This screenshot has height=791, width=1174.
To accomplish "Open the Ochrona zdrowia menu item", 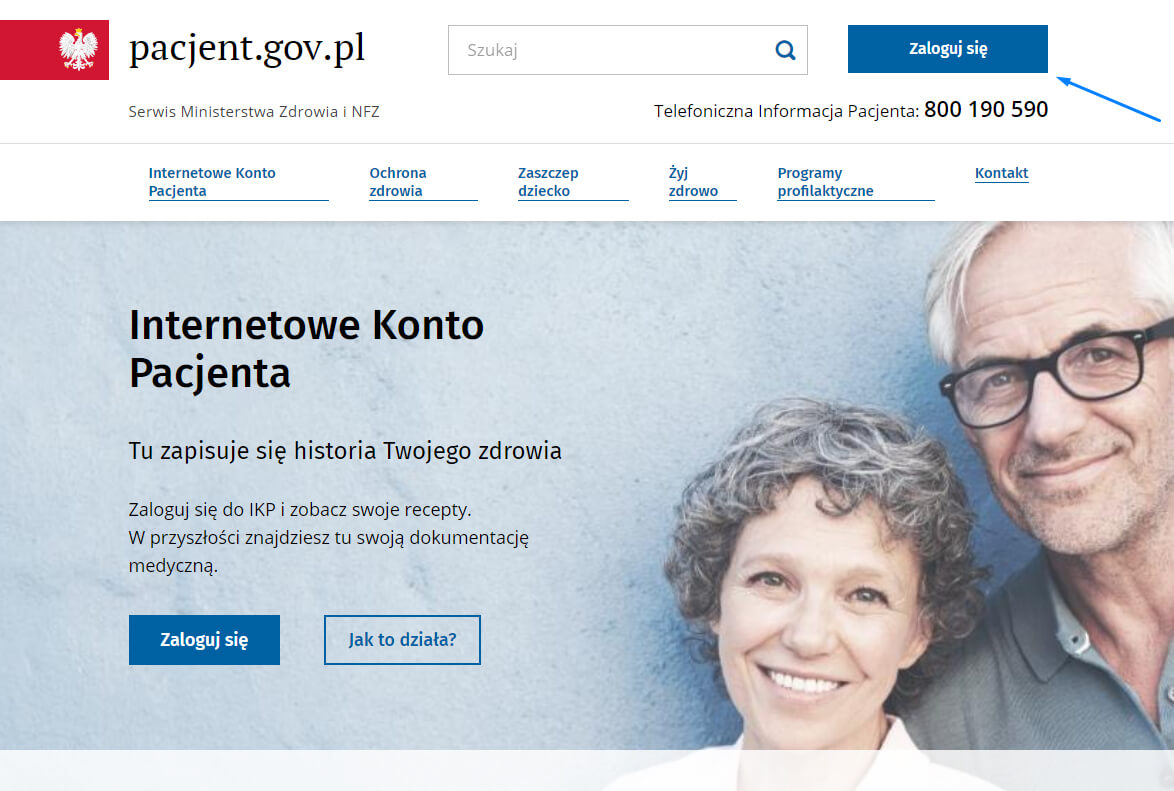I will click(x=398, y=181).
